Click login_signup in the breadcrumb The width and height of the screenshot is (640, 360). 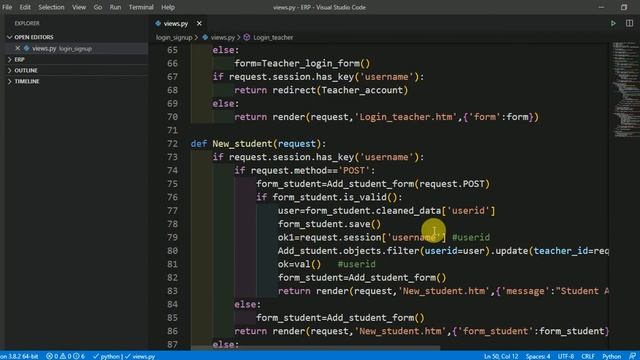pyautogui.click(x=174, y=38)
